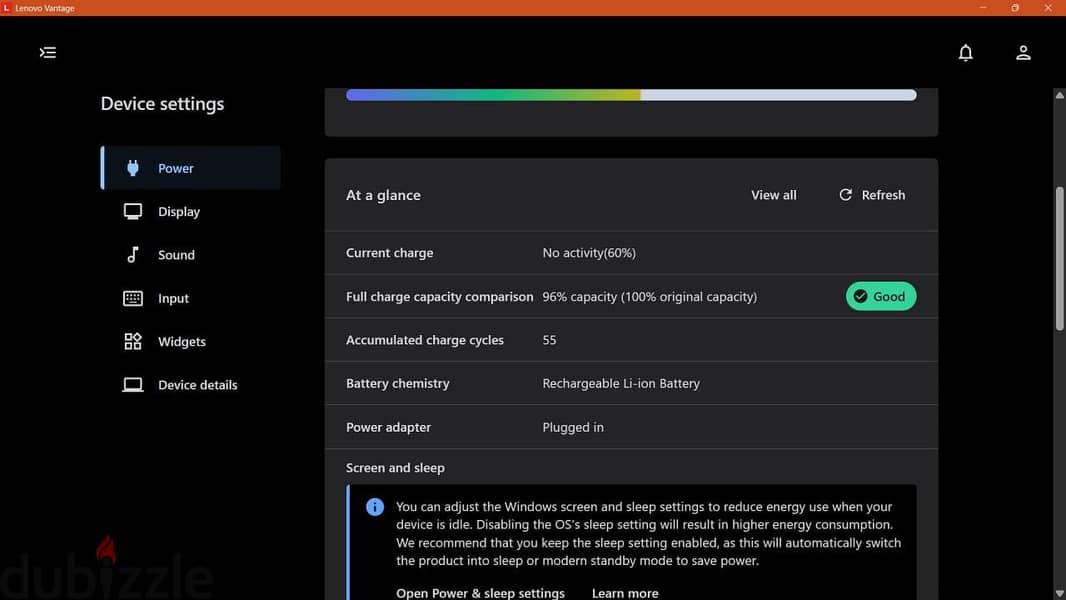Screen dimensions: 1066x600
Task: Click the Learn more link
Action: click(x=625, y=593)
